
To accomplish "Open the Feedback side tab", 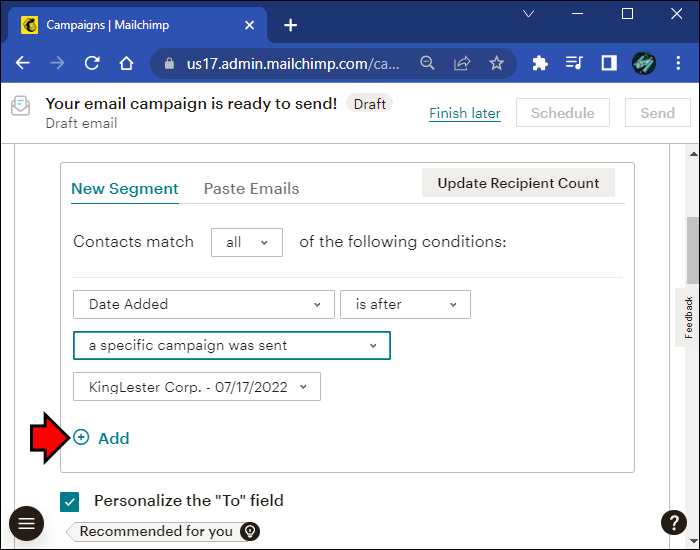I will point(688,317).
